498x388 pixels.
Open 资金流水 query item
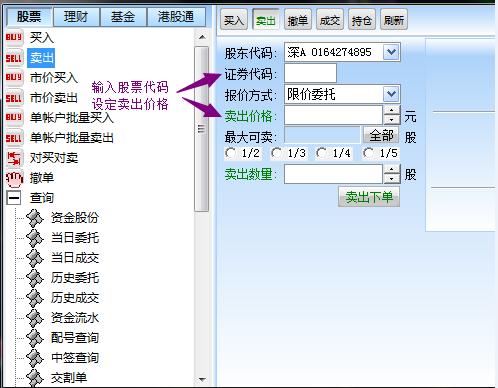coord(75,318)
